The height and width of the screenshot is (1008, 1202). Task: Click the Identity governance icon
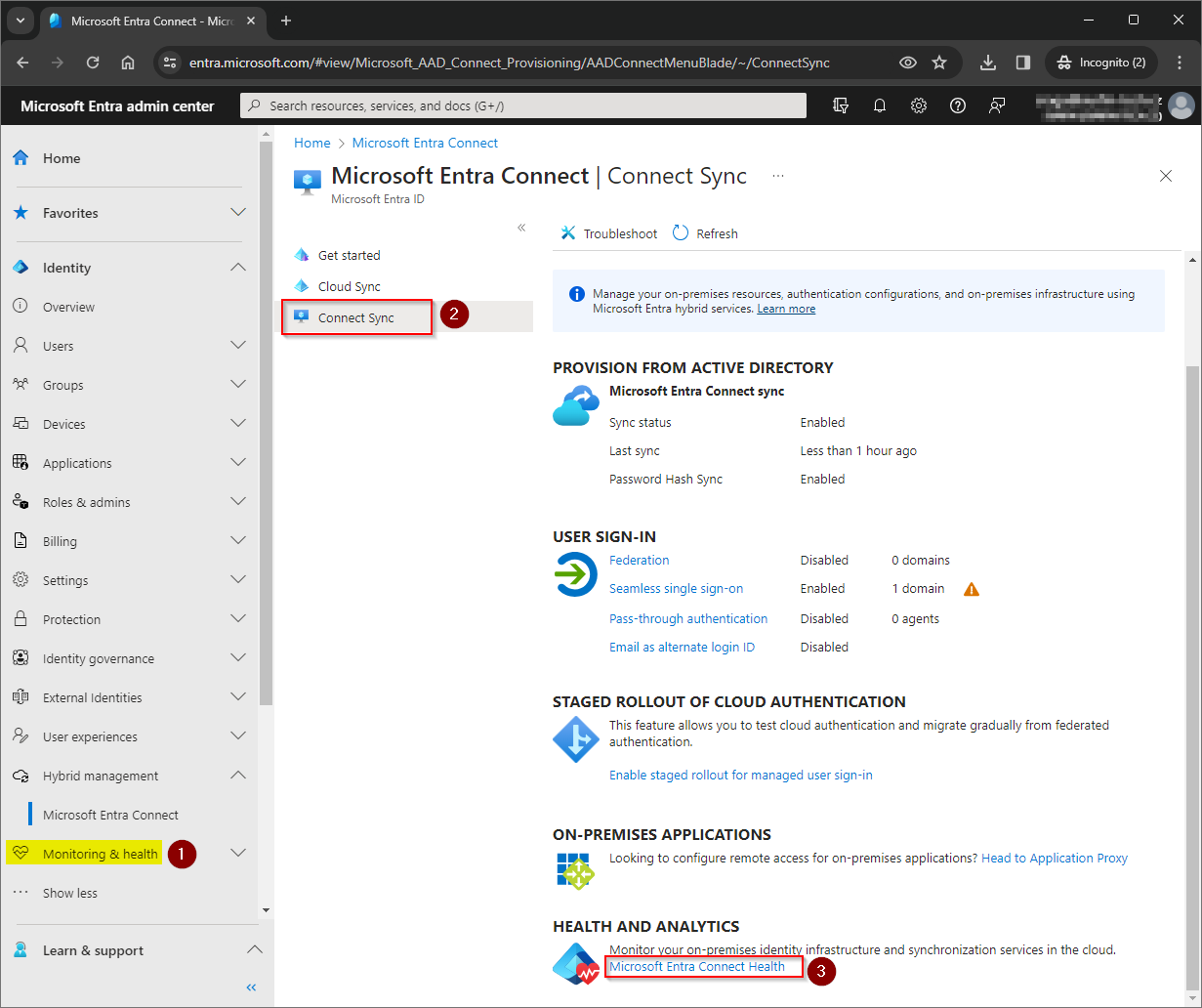pyautogui.click(x=21, y=658)
